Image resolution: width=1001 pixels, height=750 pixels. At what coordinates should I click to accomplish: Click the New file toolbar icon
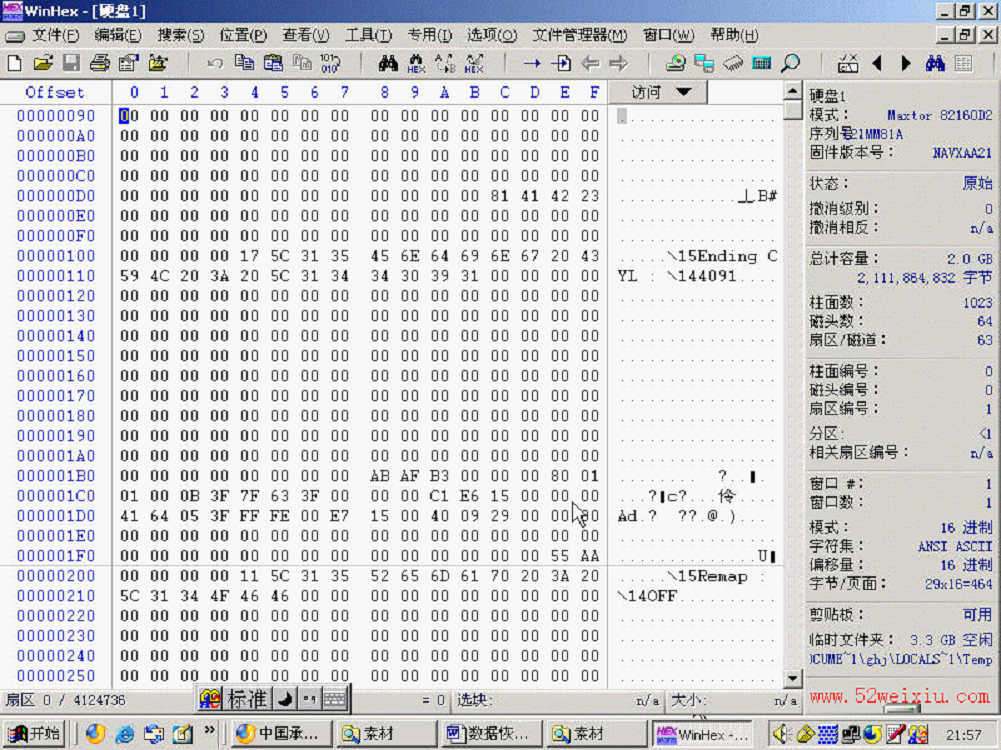(15, 63)
